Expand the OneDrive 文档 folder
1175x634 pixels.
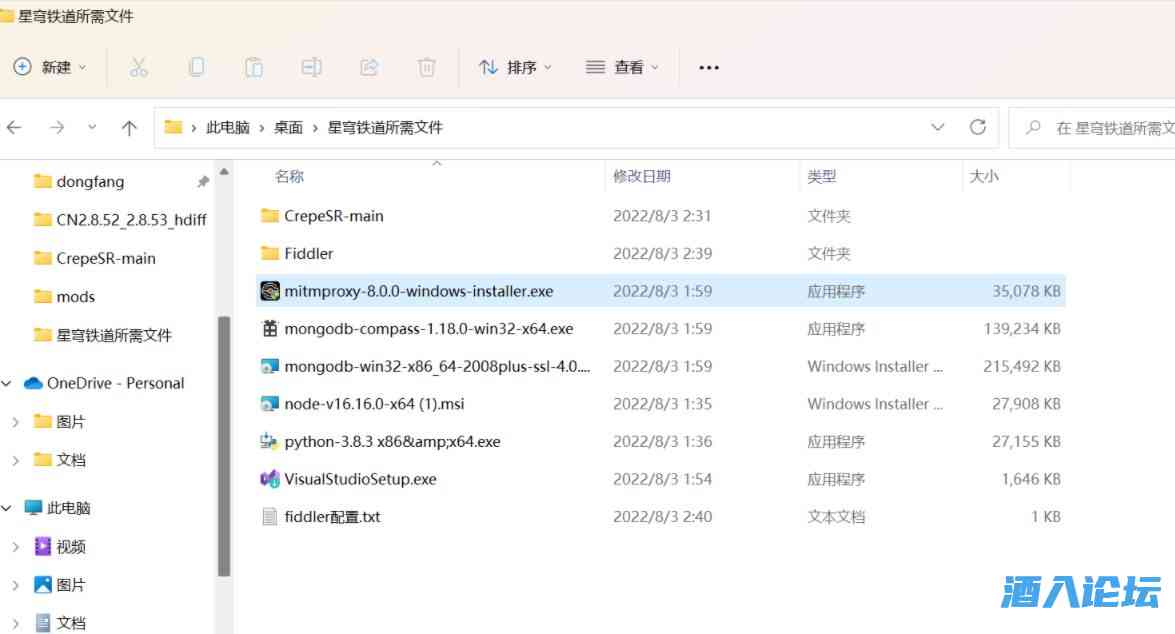[x=16, y=460]
